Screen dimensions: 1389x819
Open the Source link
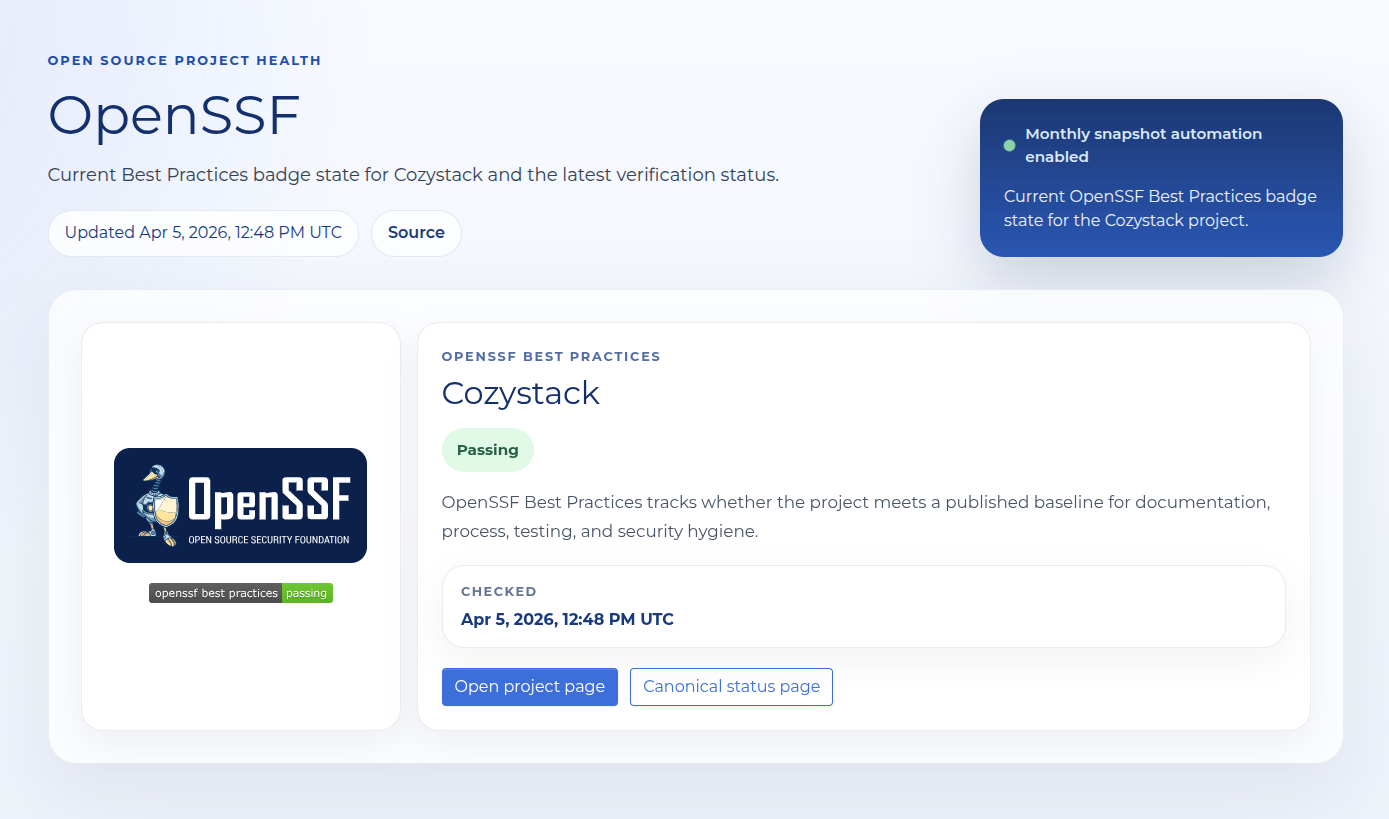click(x=416, y=232)
